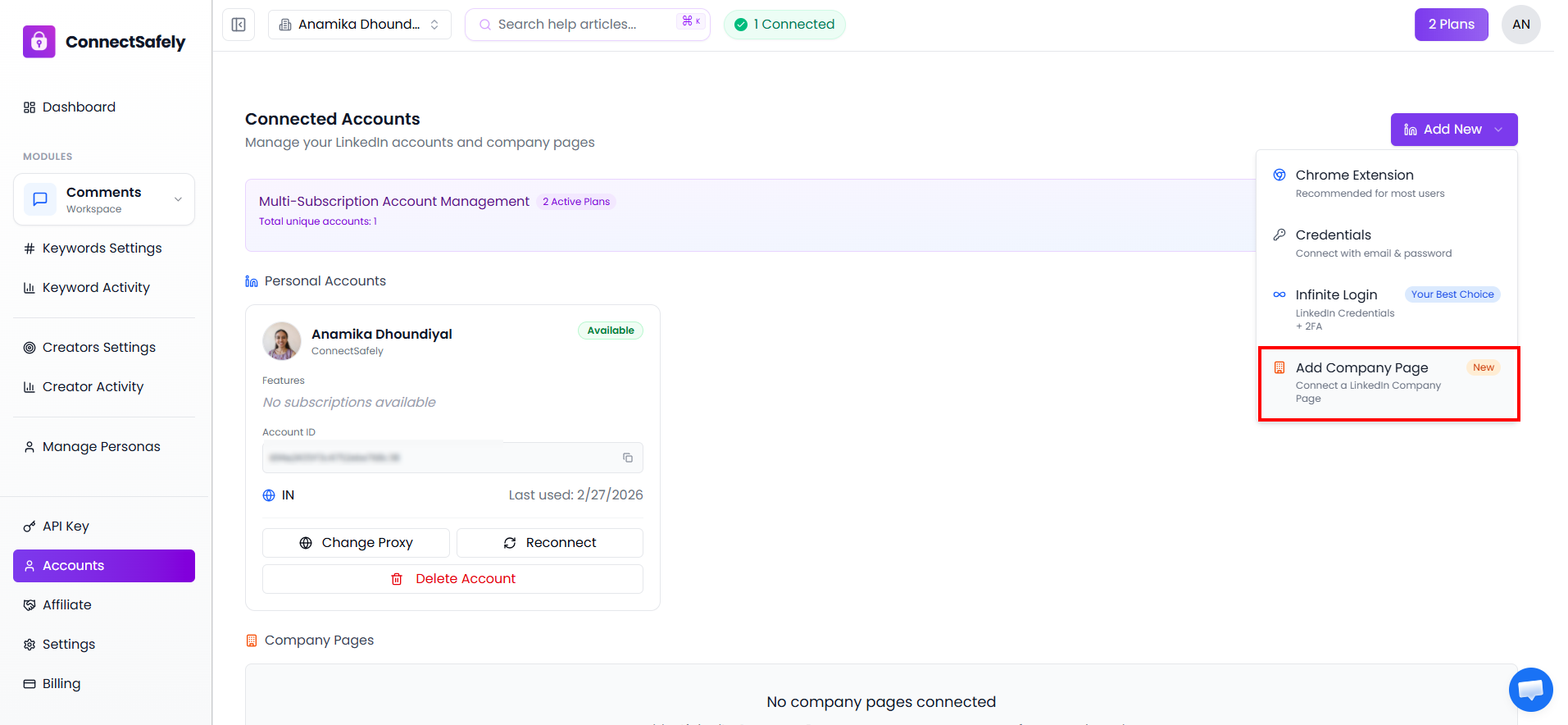Click the person icon beside Manage Personas

30,447
